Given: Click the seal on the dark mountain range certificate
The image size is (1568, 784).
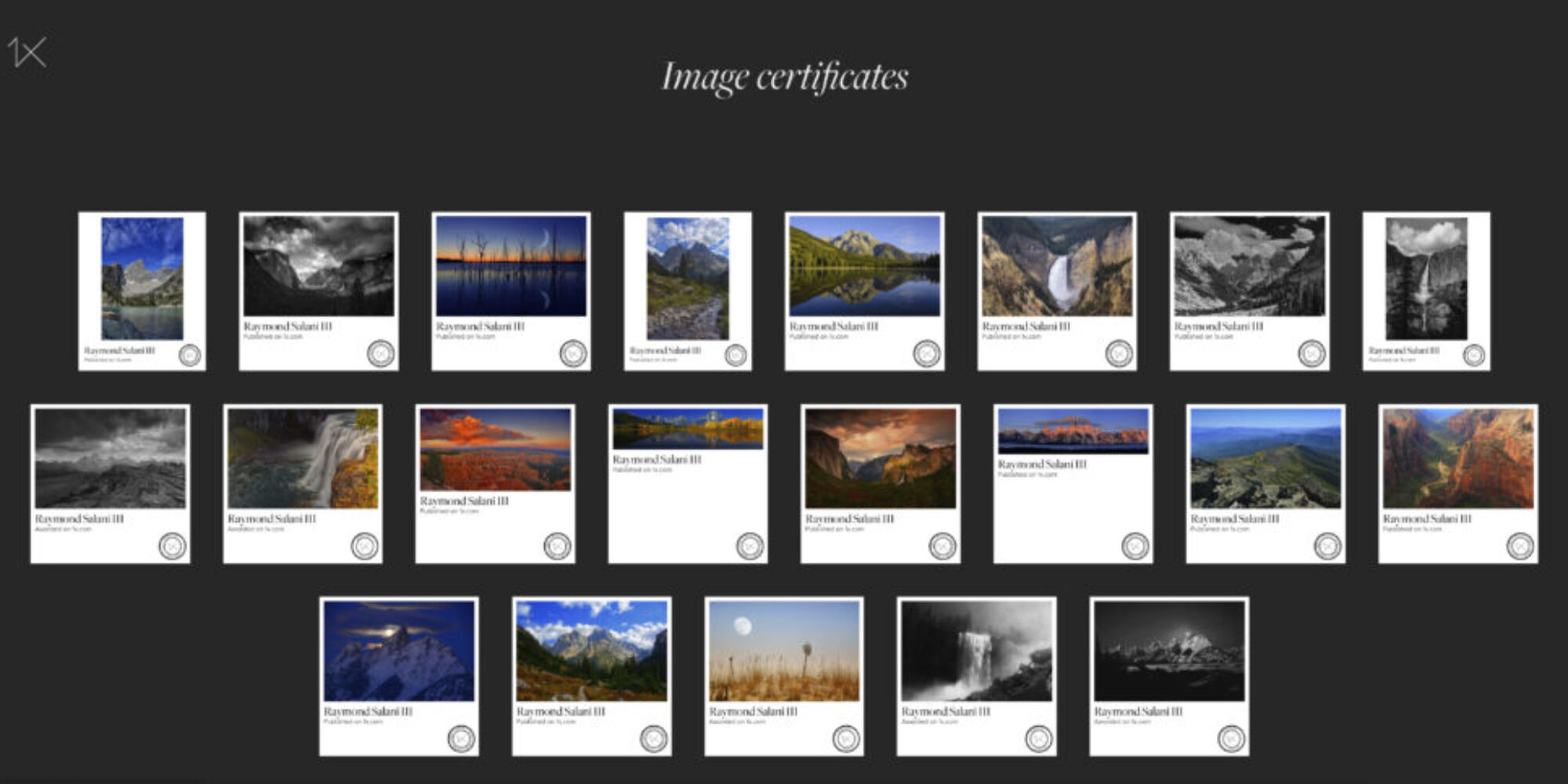Looking at the screenshot, I should (1231, 738).
